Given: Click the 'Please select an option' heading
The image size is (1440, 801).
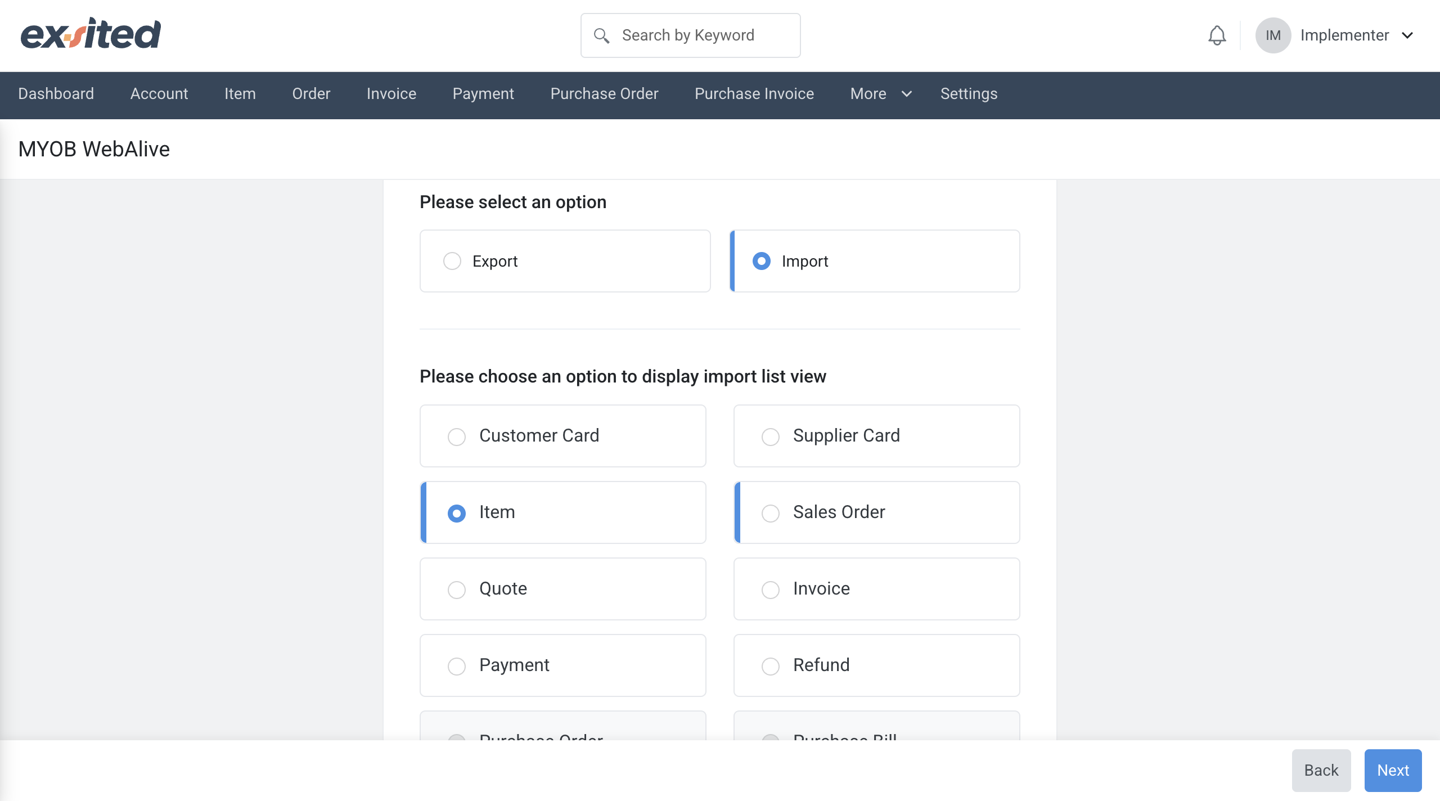Looking at the screenshot, I should pos(513,202).
